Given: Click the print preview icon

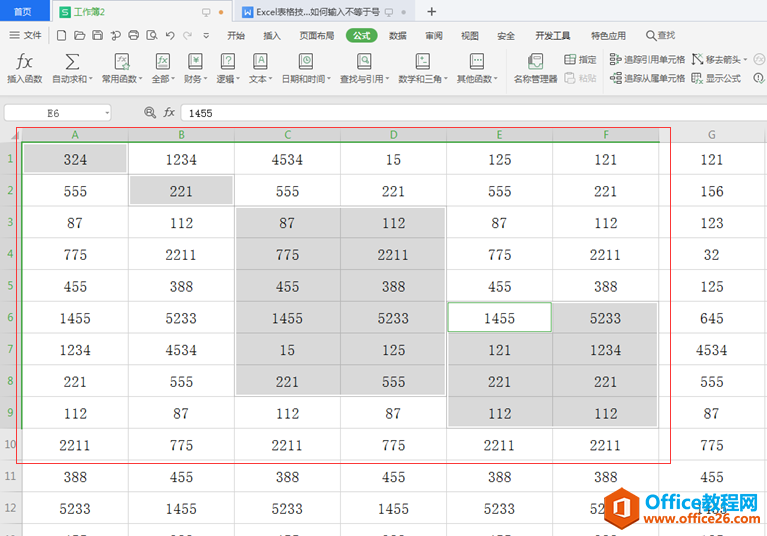Looking at the screenshot, I should coord(152,35).
